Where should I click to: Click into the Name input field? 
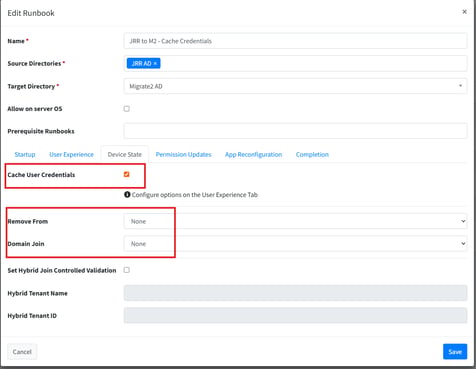click(x=295, y=41)
